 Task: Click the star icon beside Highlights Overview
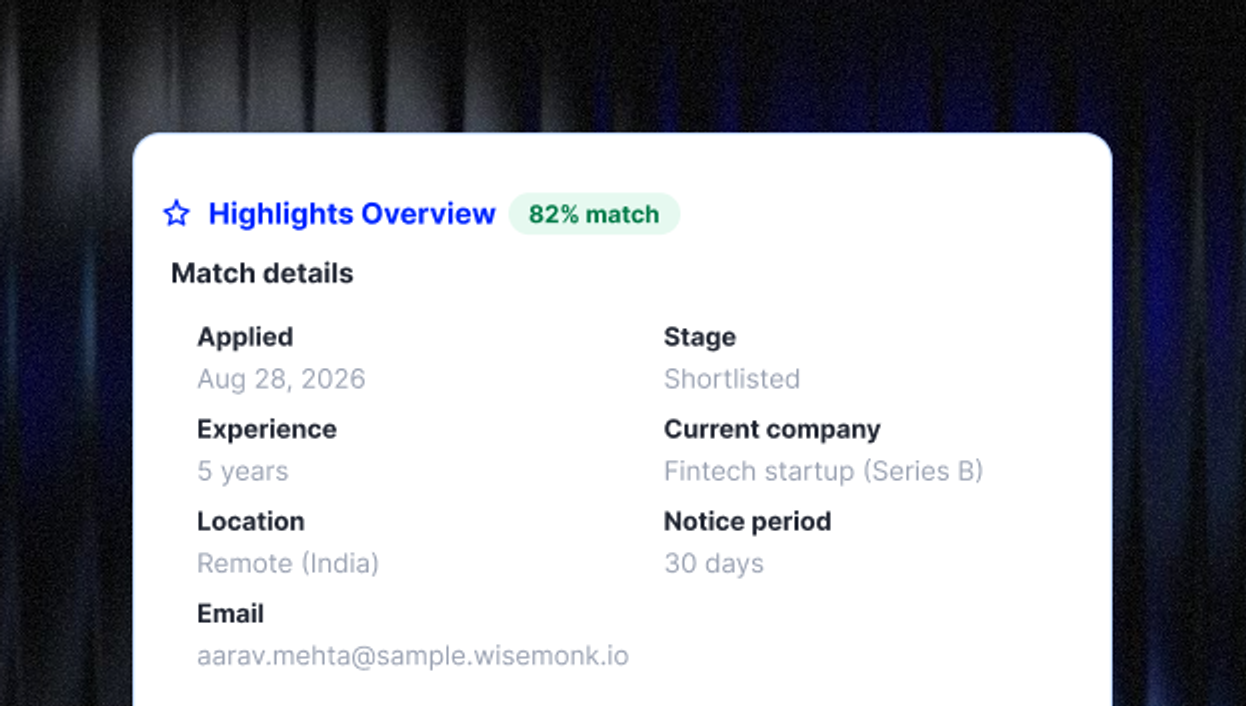tap(176, 213)
